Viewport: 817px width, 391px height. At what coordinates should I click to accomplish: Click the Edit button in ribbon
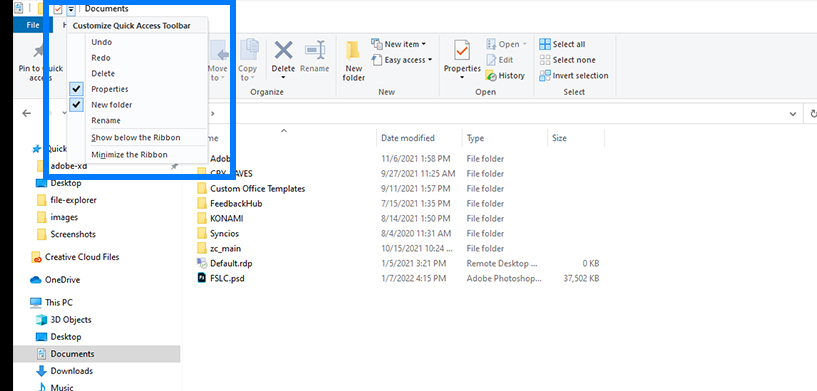tap(500, 60)
